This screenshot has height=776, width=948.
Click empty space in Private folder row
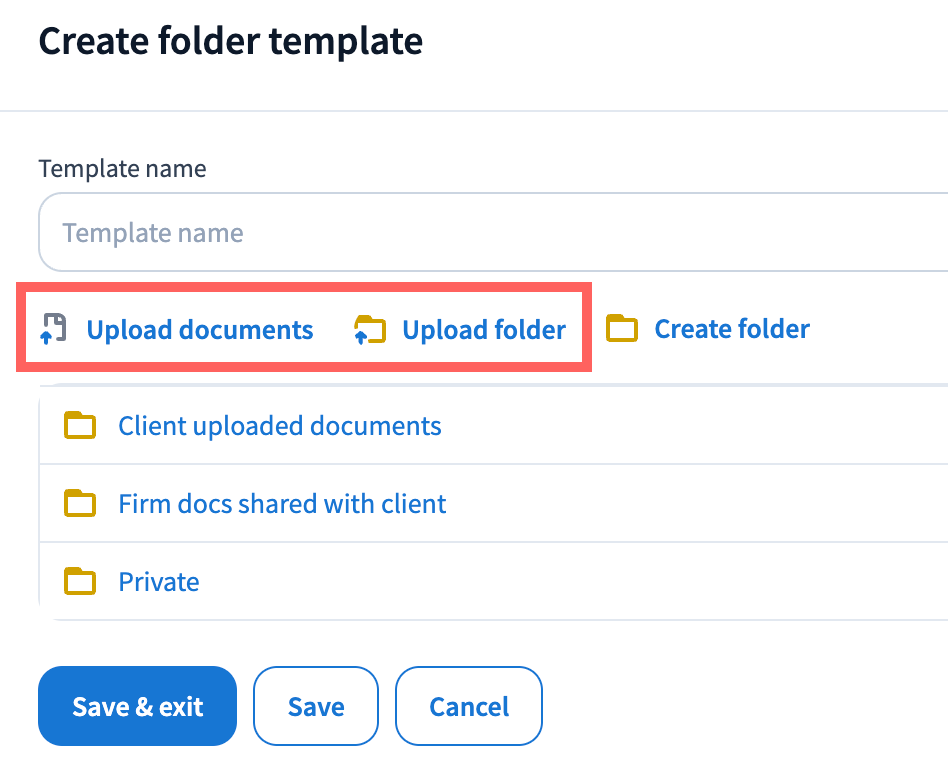click(600, 582)
